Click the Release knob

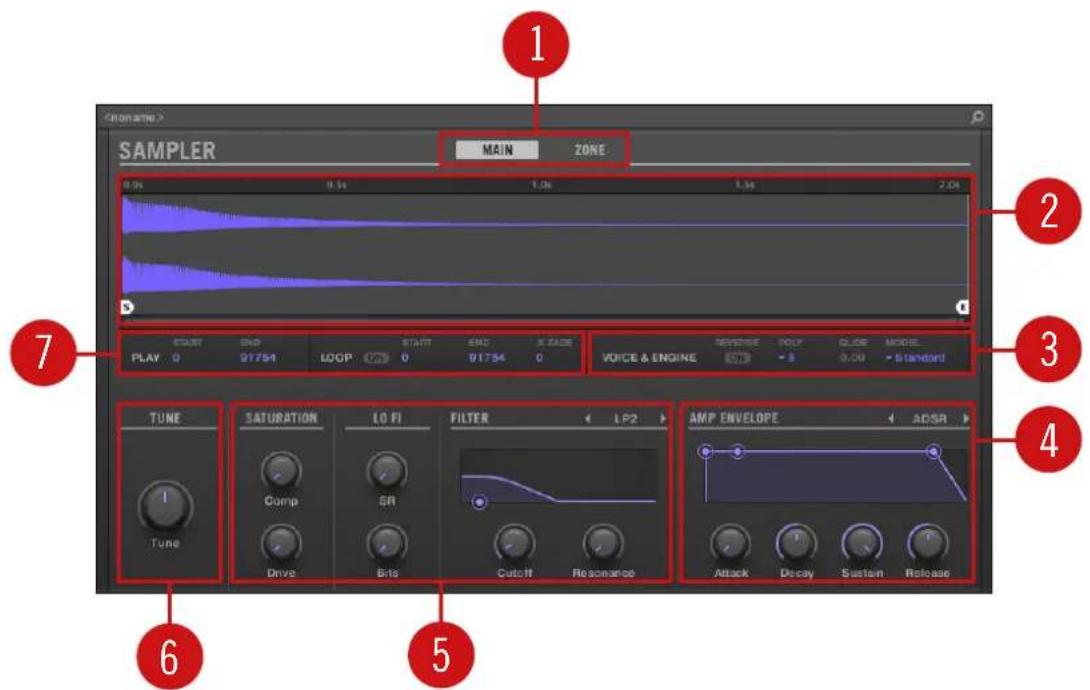[927, 543]
